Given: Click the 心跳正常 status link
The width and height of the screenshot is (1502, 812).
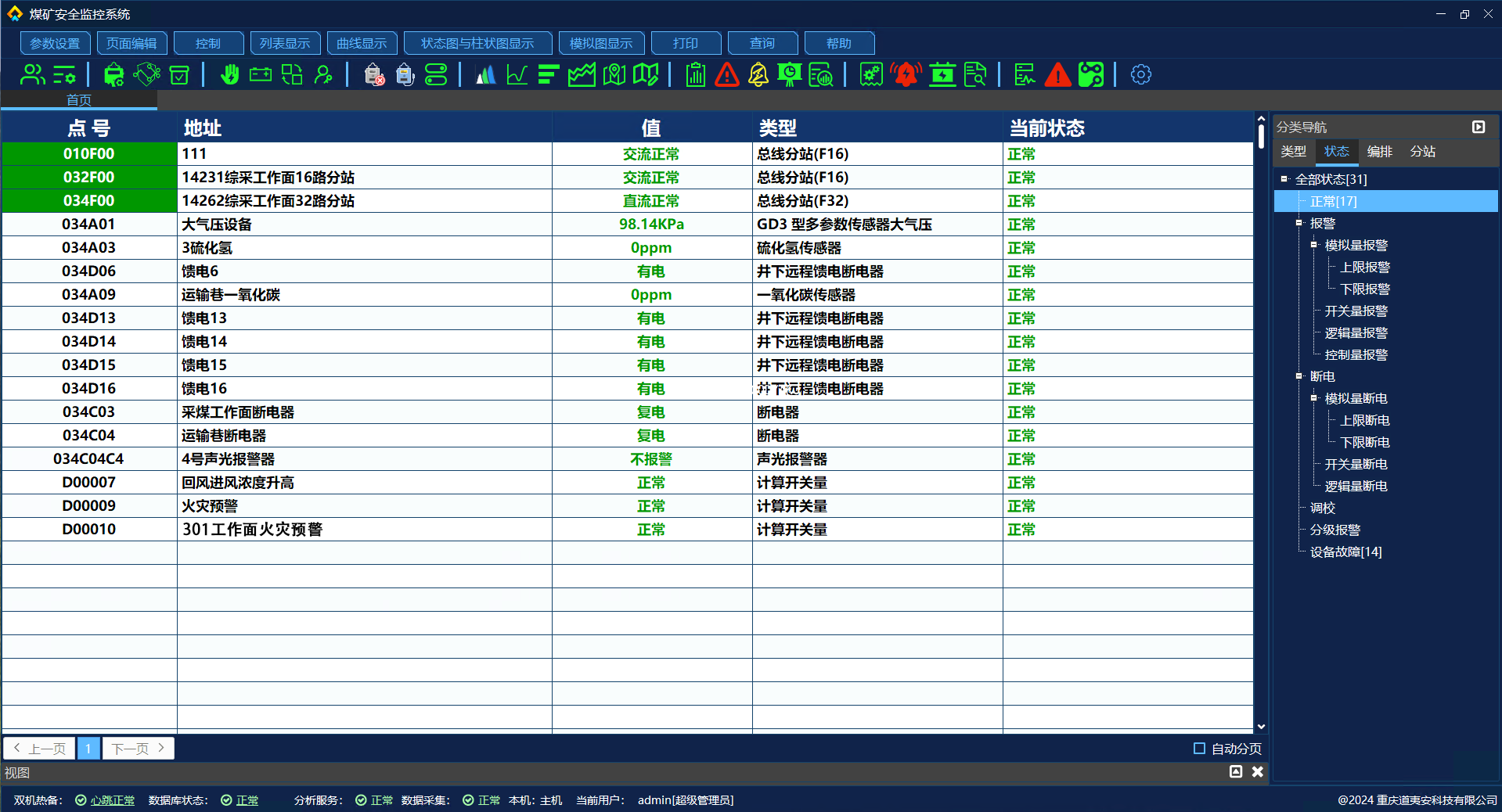Looking at the screenshot, I should [112, 800].
